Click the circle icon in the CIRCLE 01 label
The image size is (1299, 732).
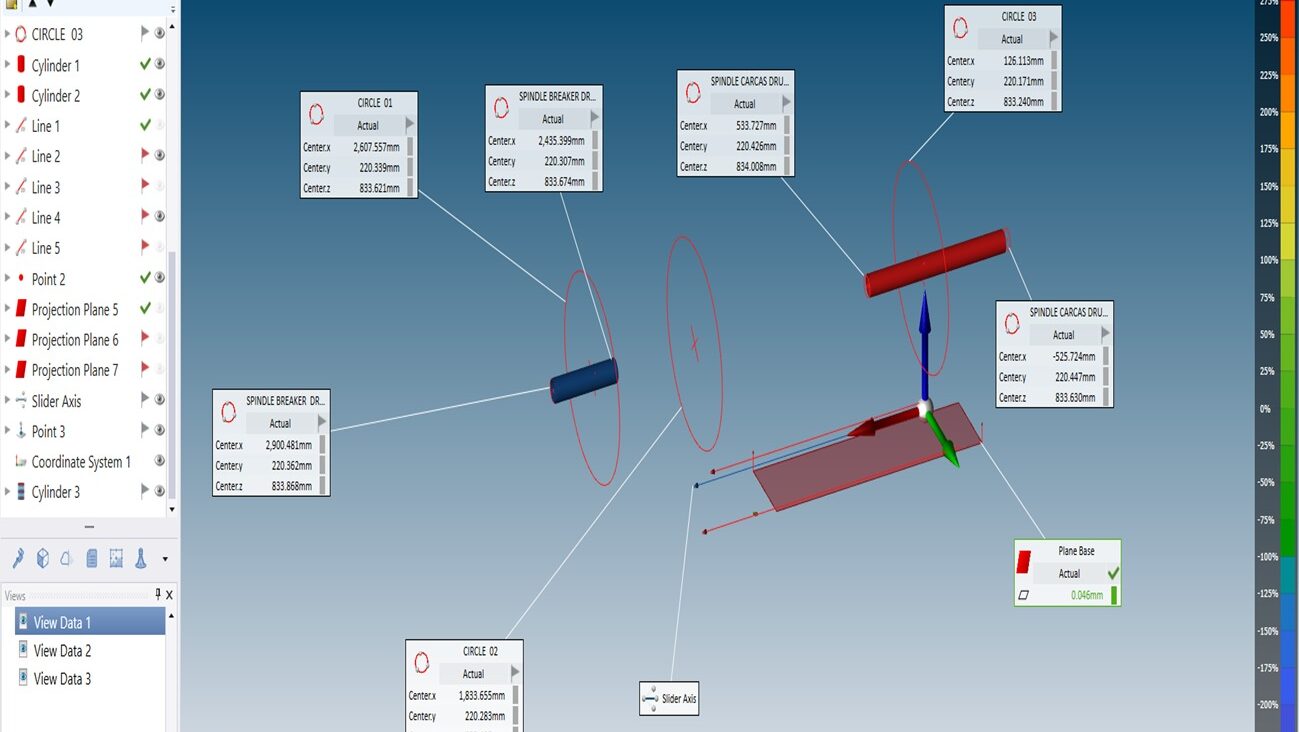click(x=317, y=115)
